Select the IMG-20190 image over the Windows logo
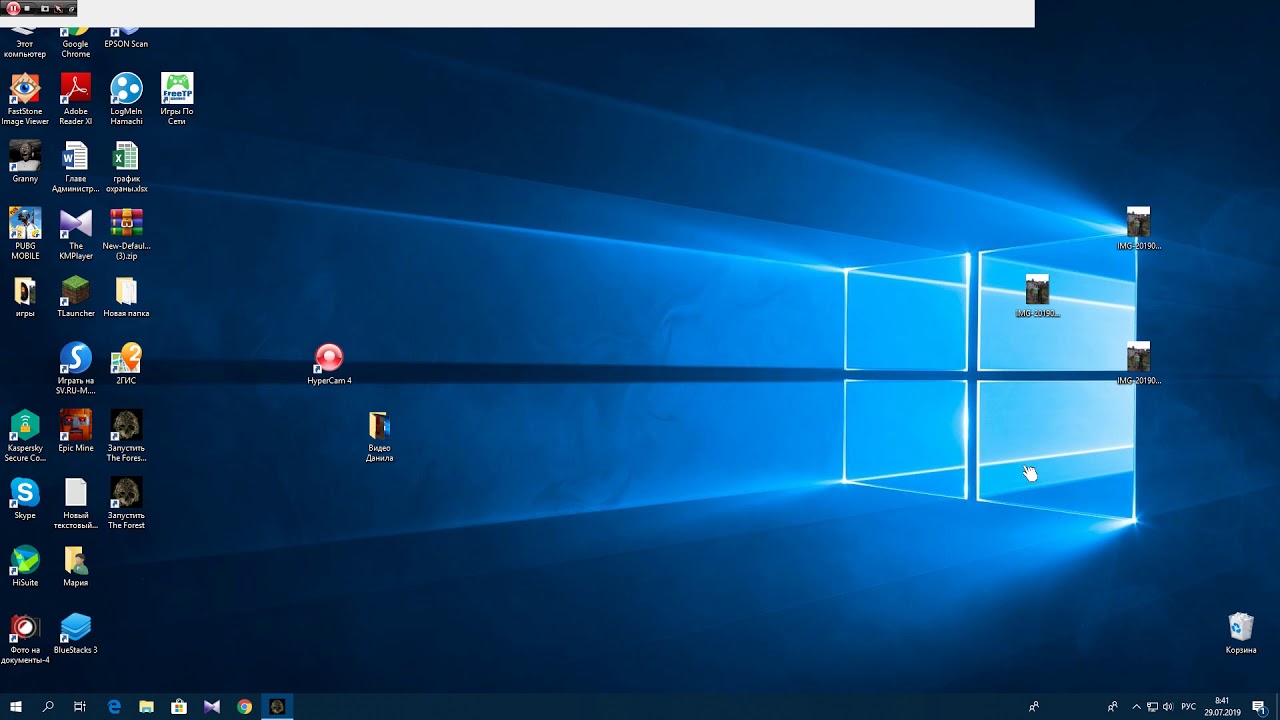Screen dimensions: 1280x720 pos(1037,296)
